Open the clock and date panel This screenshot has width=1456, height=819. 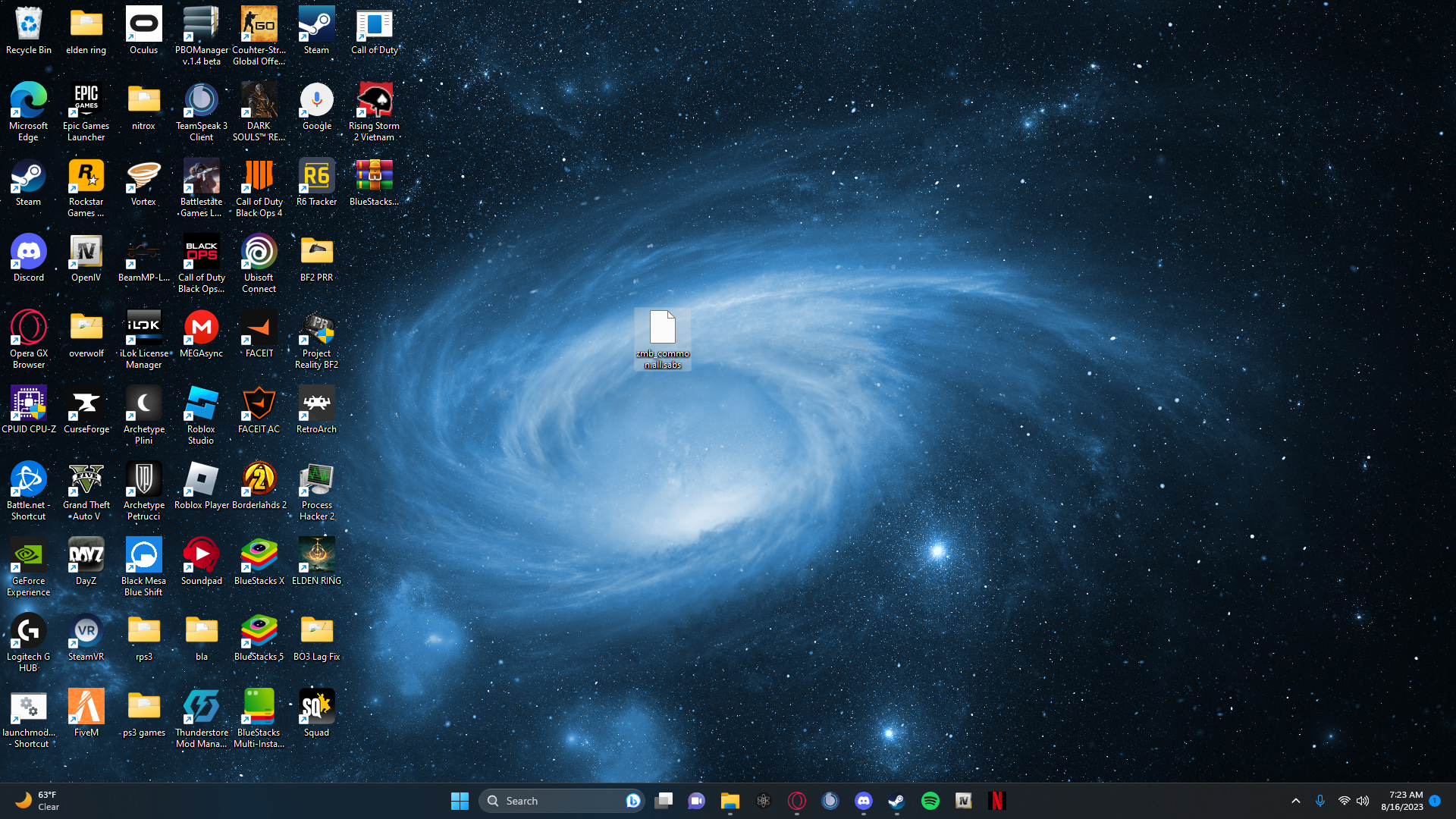(x=1402, y=801)
